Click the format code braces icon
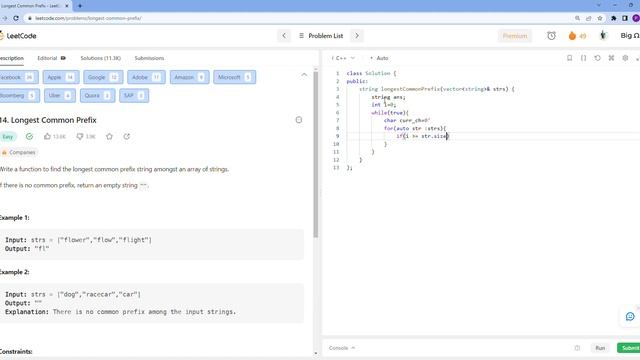The width and height of the screenshot is (640, 360). click(583, 58)
